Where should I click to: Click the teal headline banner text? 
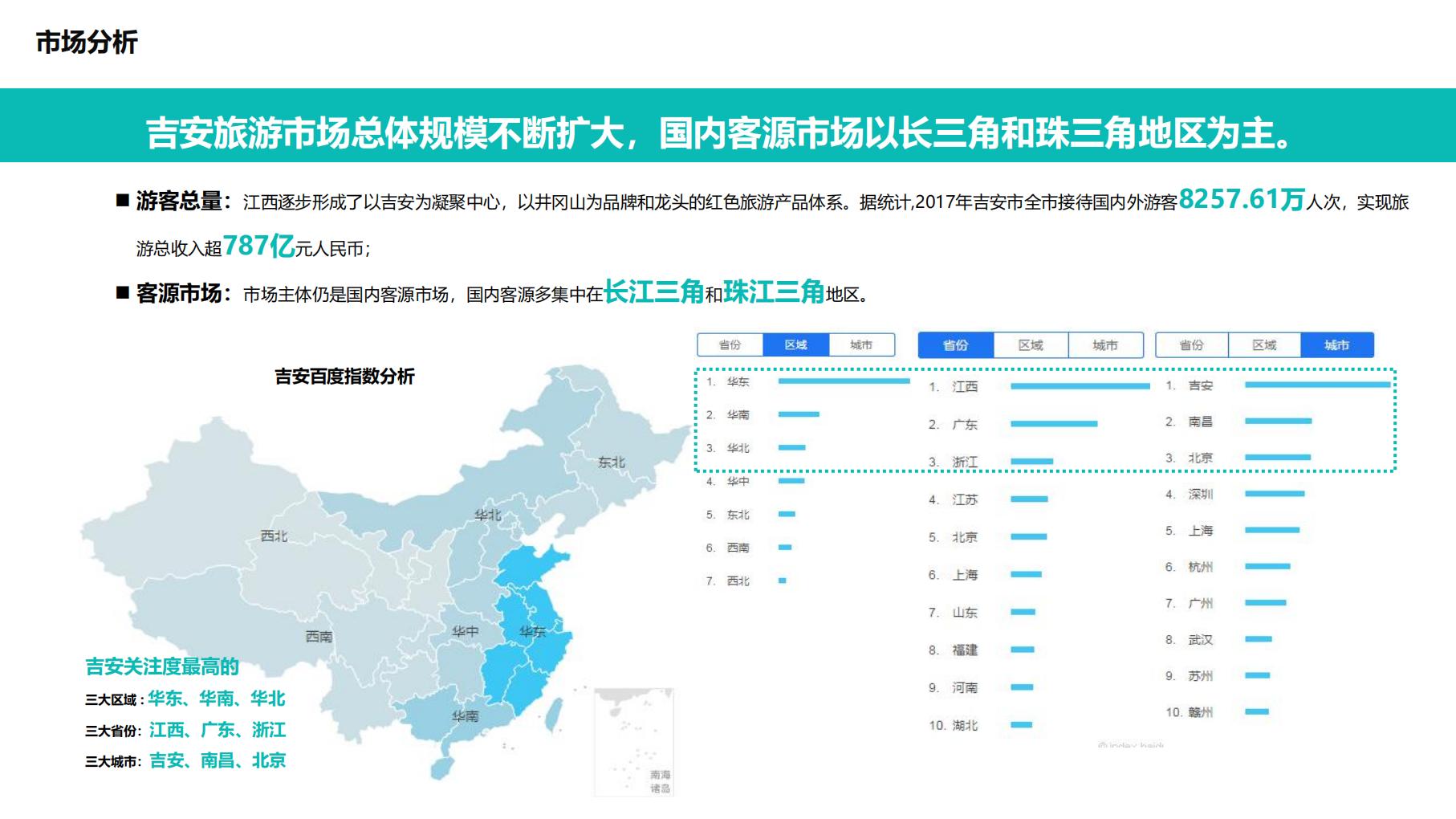720,132
